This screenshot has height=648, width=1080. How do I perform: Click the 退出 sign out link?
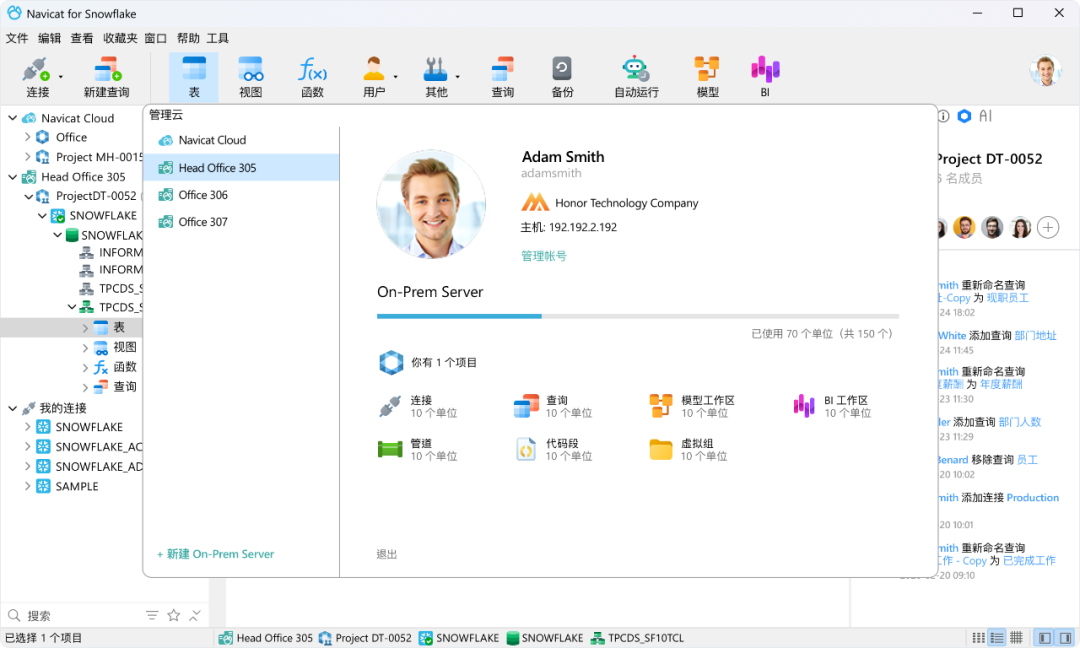pos(386,554)
